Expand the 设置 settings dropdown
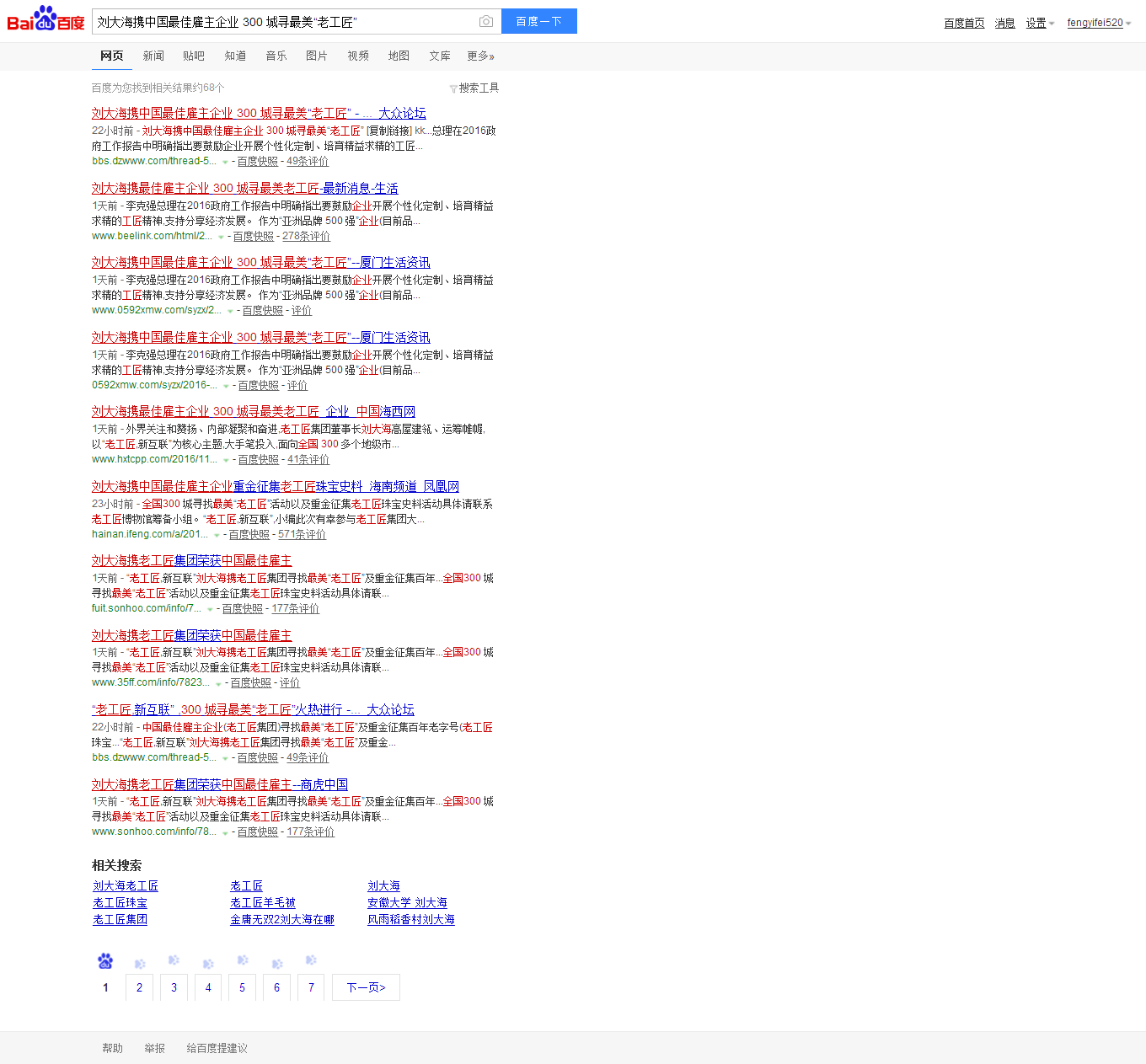1146x1064 pixels. tap(1041, 24)
